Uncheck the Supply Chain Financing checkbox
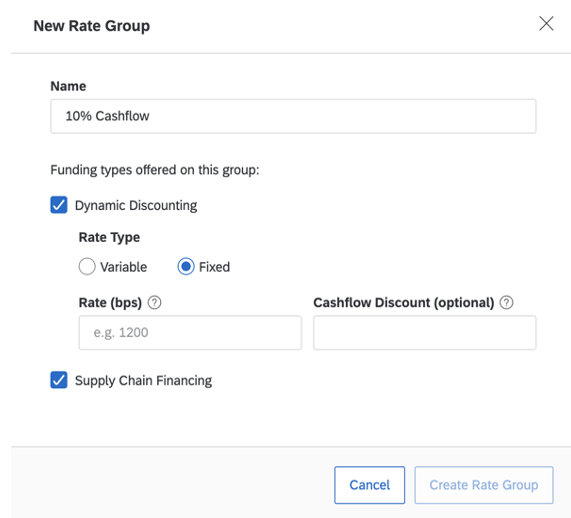Screen dimensions: 571x518 click(59, 380)
